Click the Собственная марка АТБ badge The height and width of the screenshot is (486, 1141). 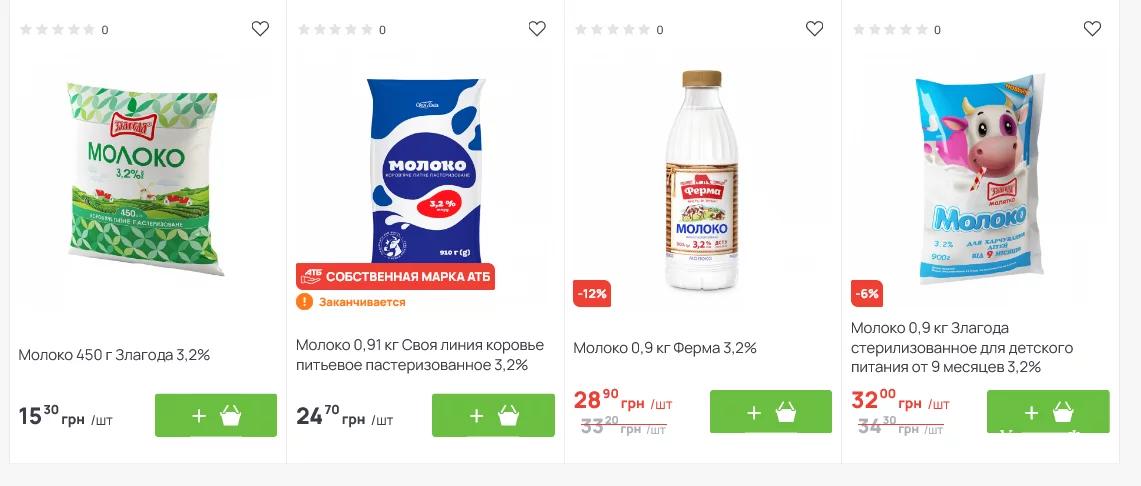point(395,276)
